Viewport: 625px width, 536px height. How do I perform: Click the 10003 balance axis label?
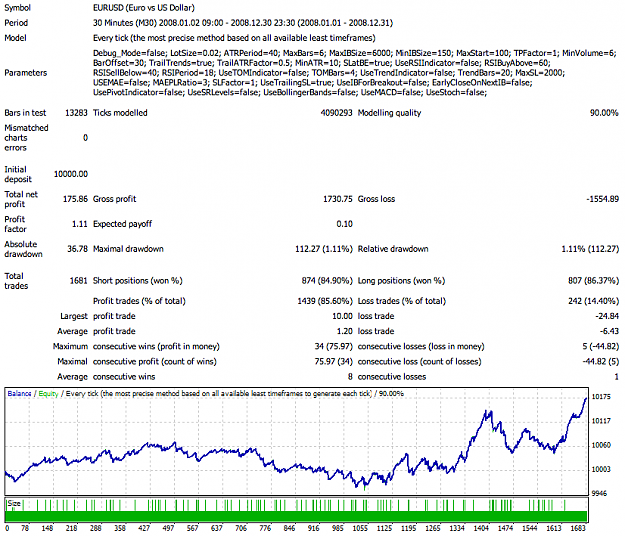point(601,469)
